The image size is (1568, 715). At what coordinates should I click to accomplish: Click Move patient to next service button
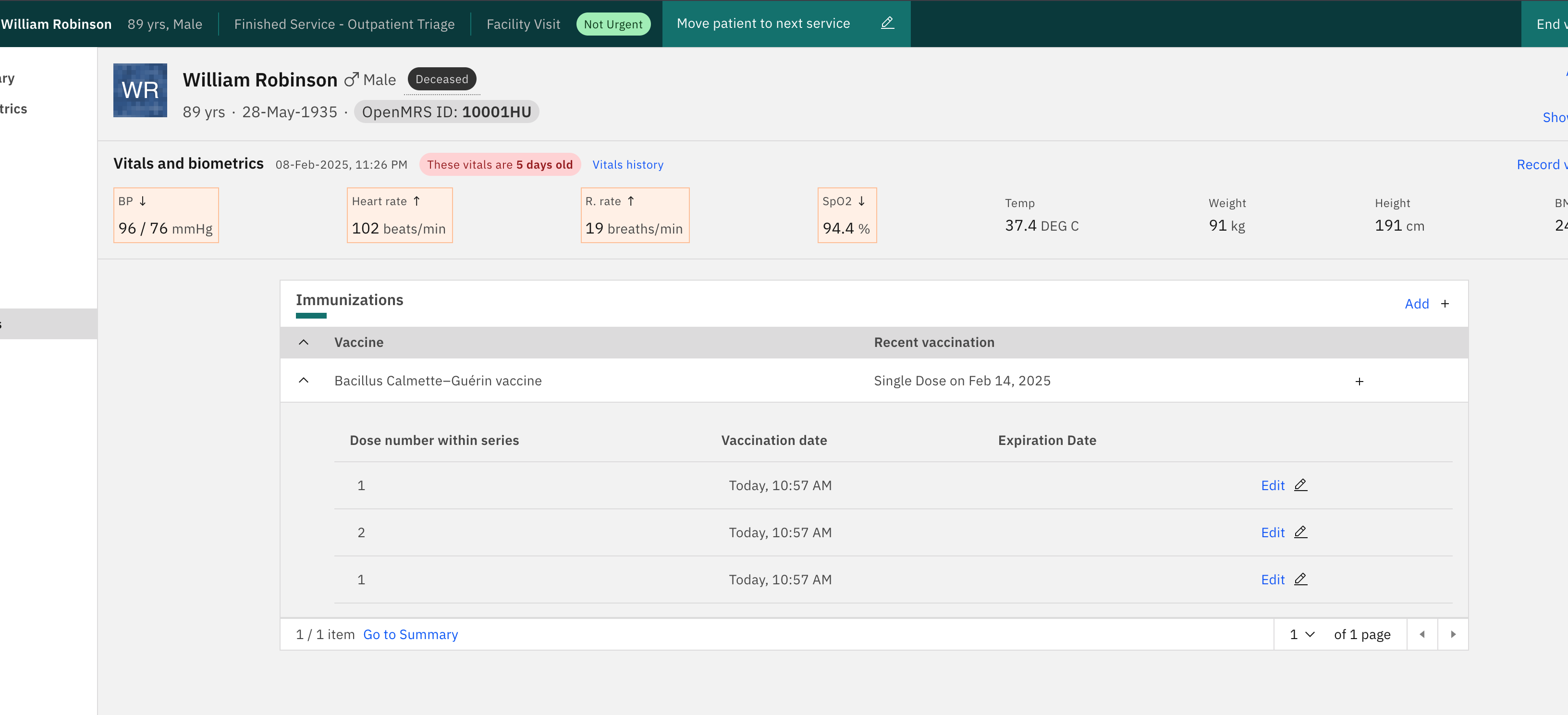tap(786, 23)
